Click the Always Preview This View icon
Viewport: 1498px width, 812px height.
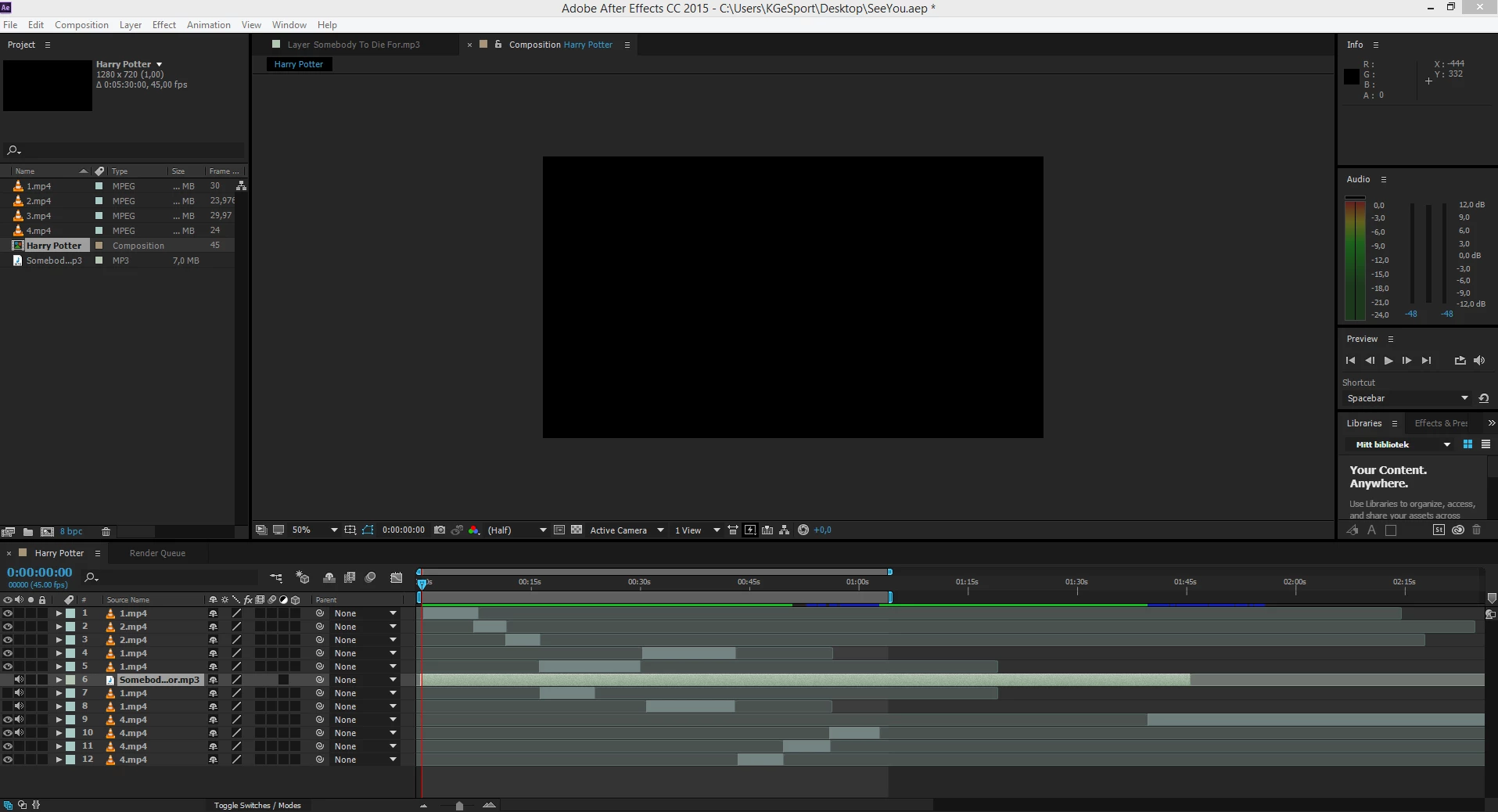click(261, 530)
